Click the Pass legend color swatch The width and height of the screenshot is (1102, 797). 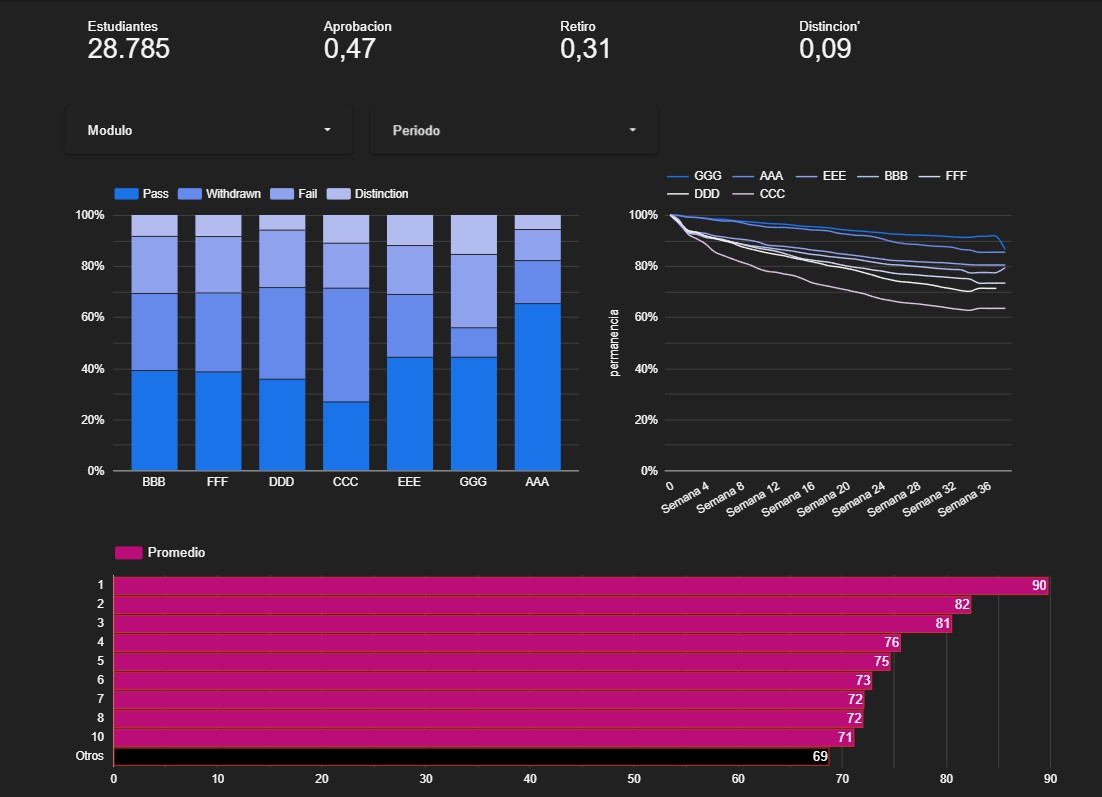pyautogui.click(x=126, y=194)
